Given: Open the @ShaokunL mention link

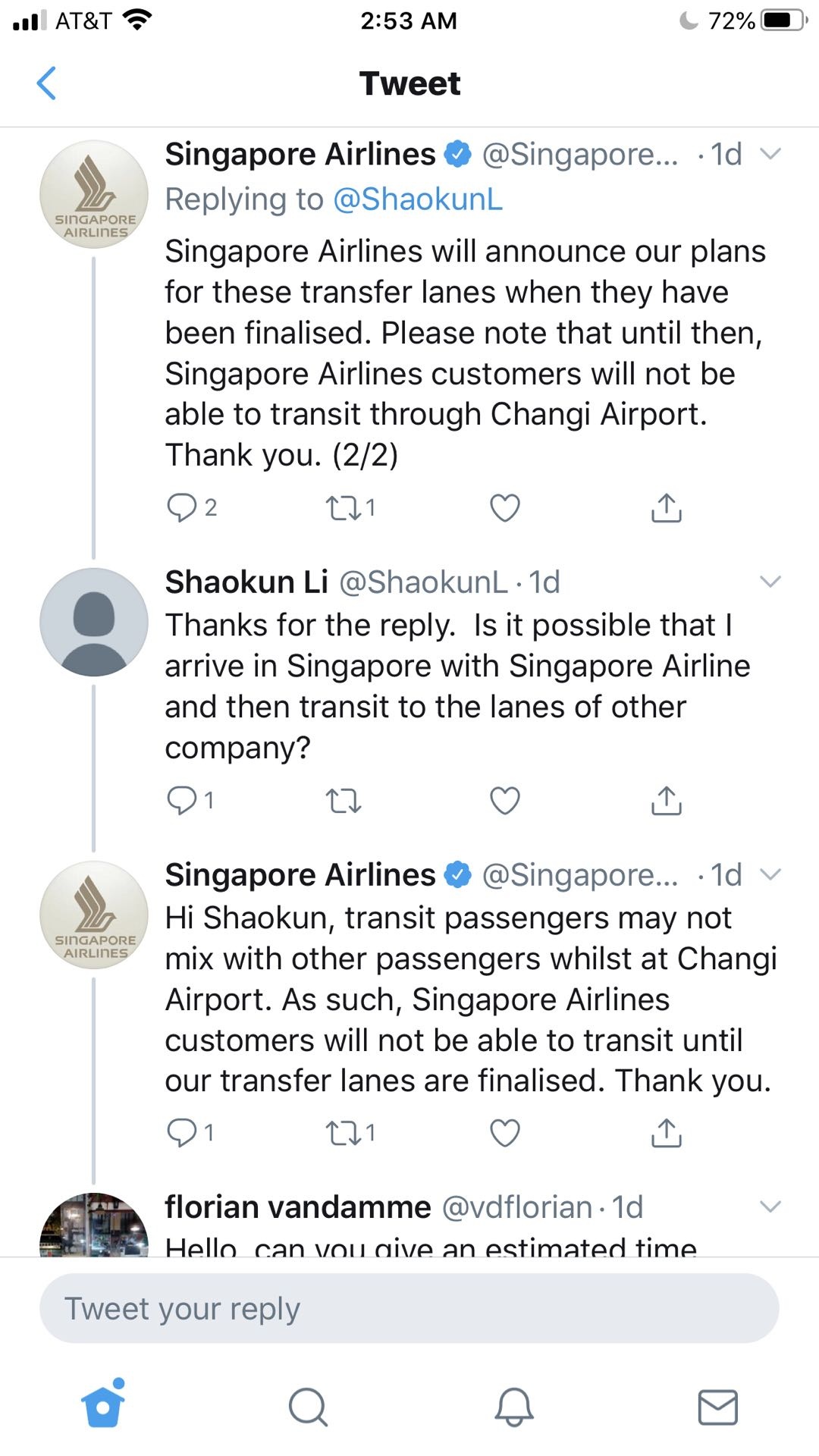Looking at the screenshot, I should [x=417, y=199].
